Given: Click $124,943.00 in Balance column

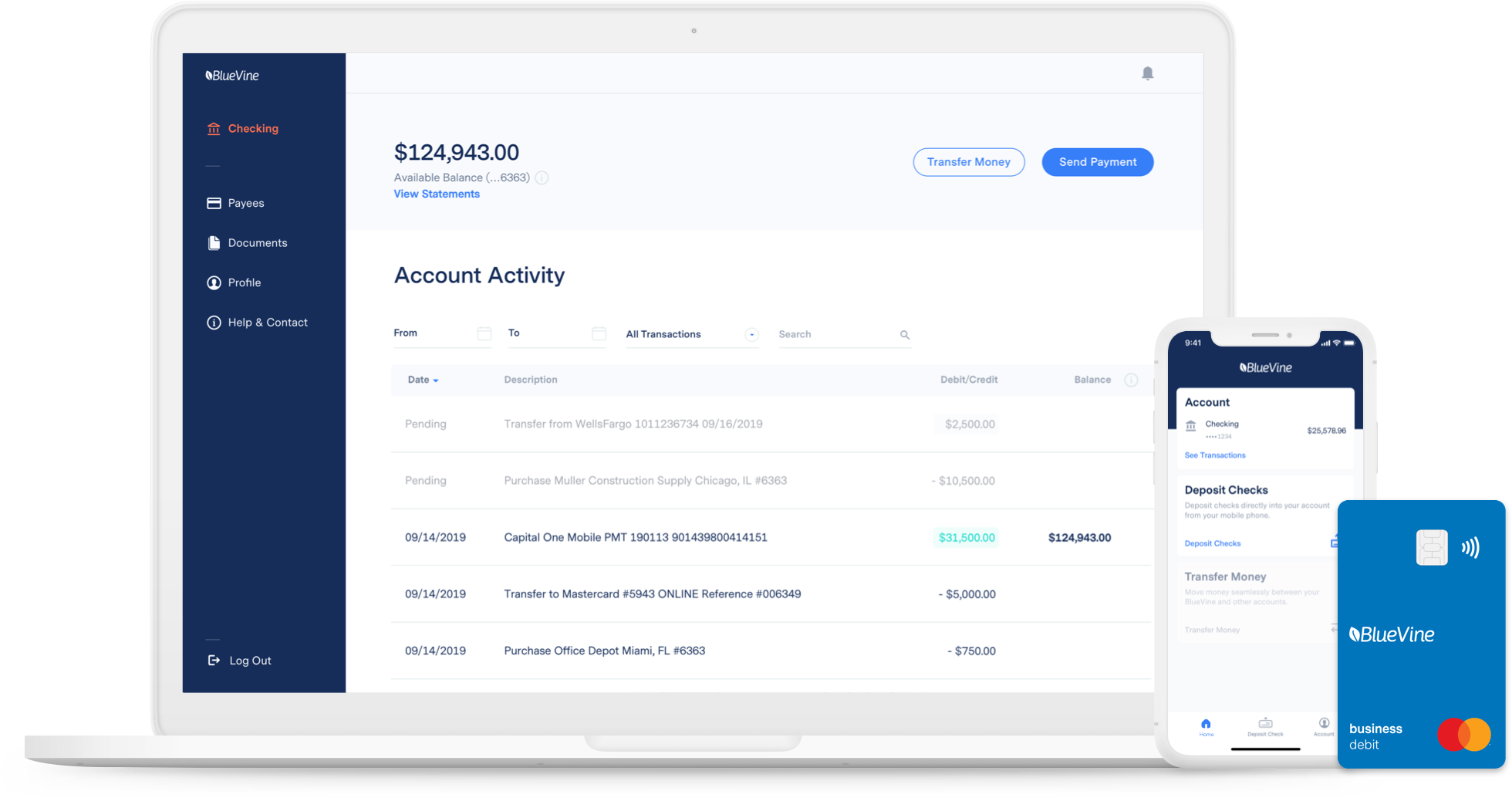Looking at the screenshot, I should point(1079,538).
